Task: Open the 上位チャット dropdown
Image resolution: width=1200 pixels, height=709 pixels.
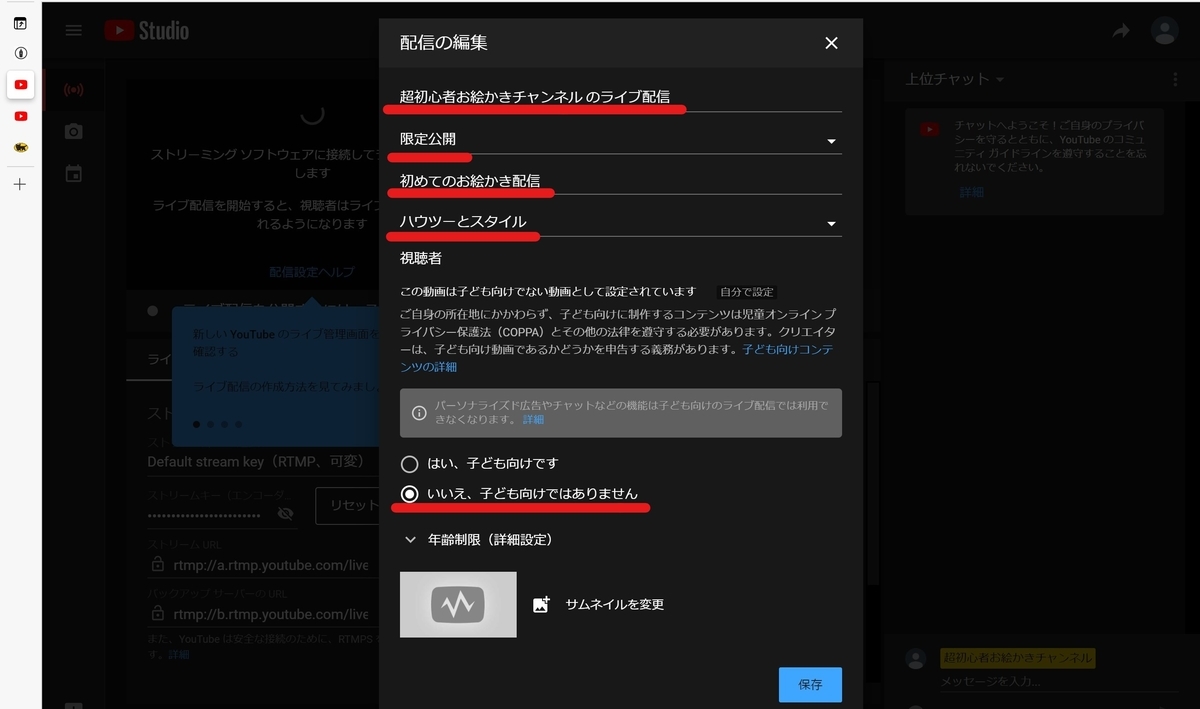Action: click(955, 79)
